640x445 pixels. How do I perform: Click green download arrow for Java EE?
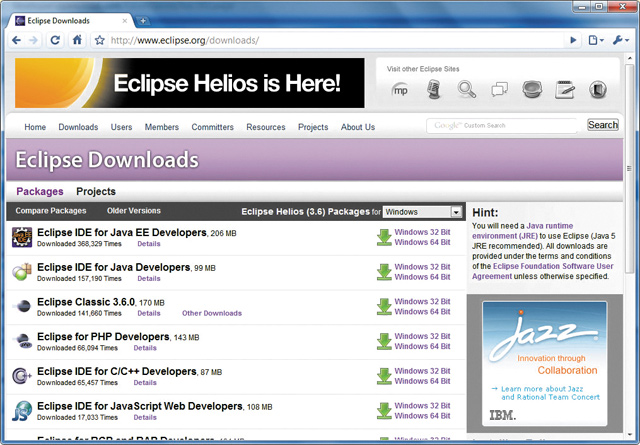(x=384, y=238)
